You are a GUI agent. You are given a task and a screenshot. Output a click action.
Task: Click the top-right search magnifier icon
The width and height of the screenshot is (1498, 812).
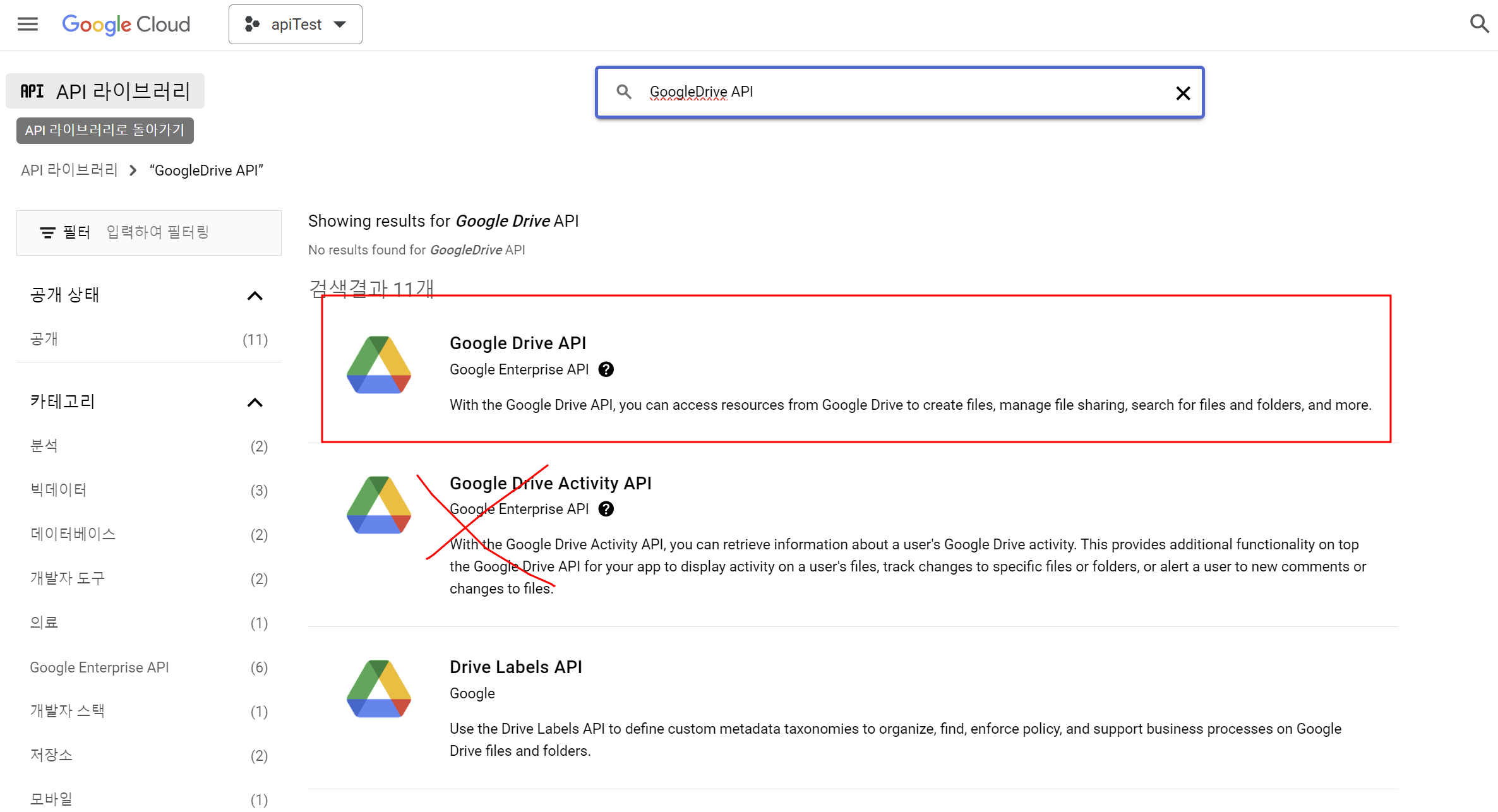pyautogui.click(x=1479, y=24)
